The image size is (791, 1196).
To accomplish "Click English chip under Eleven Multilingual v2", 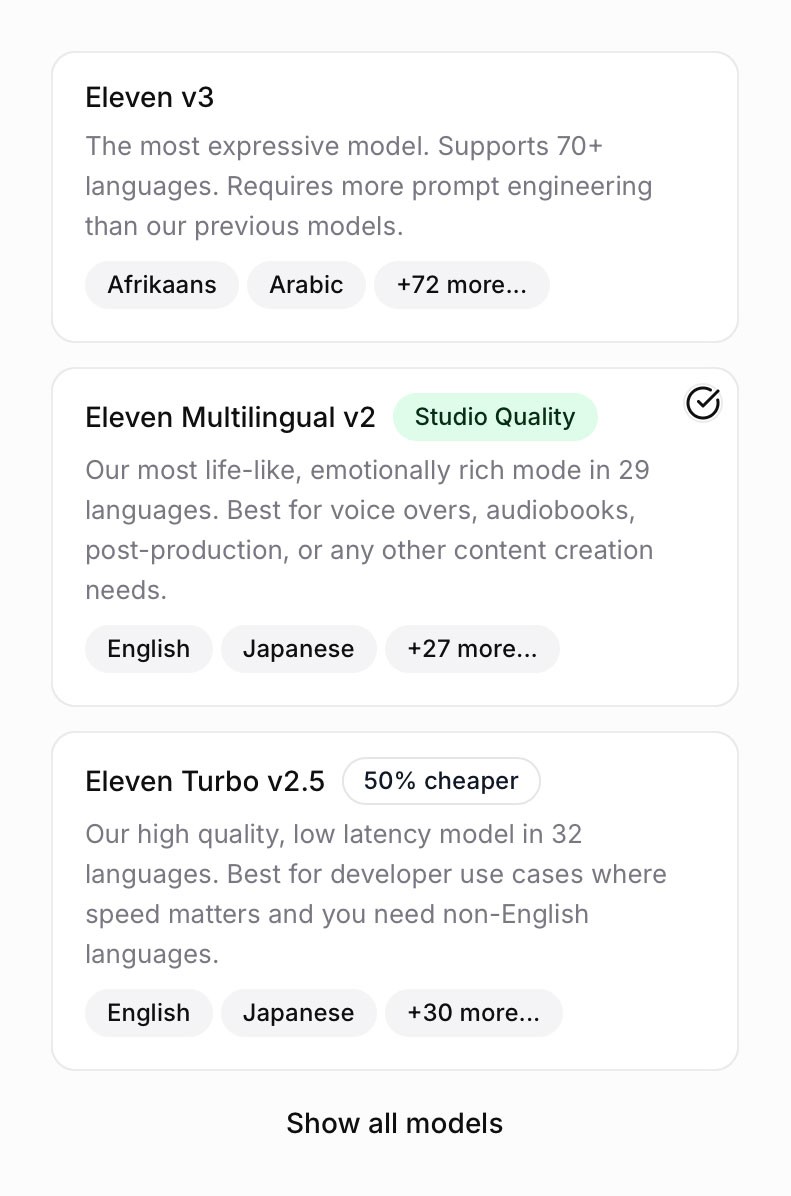I will [148, 649].
